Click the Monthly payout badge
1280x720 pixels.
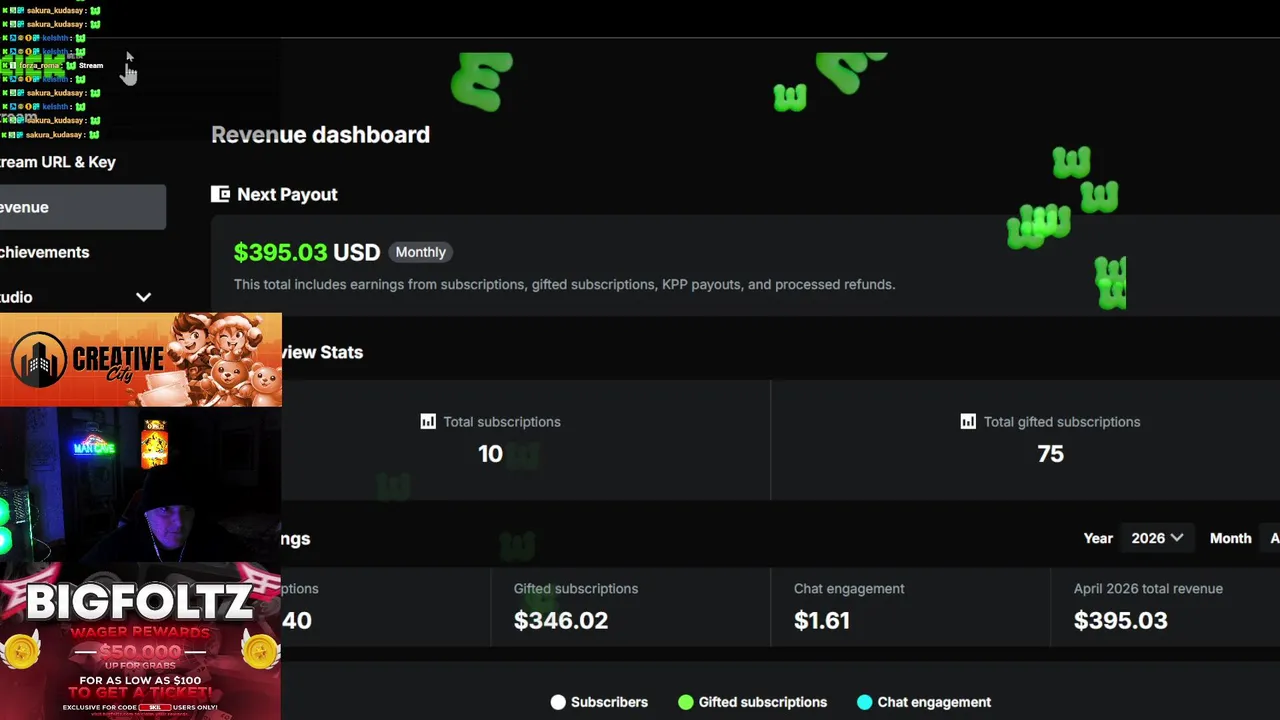[x=420, y=252]
